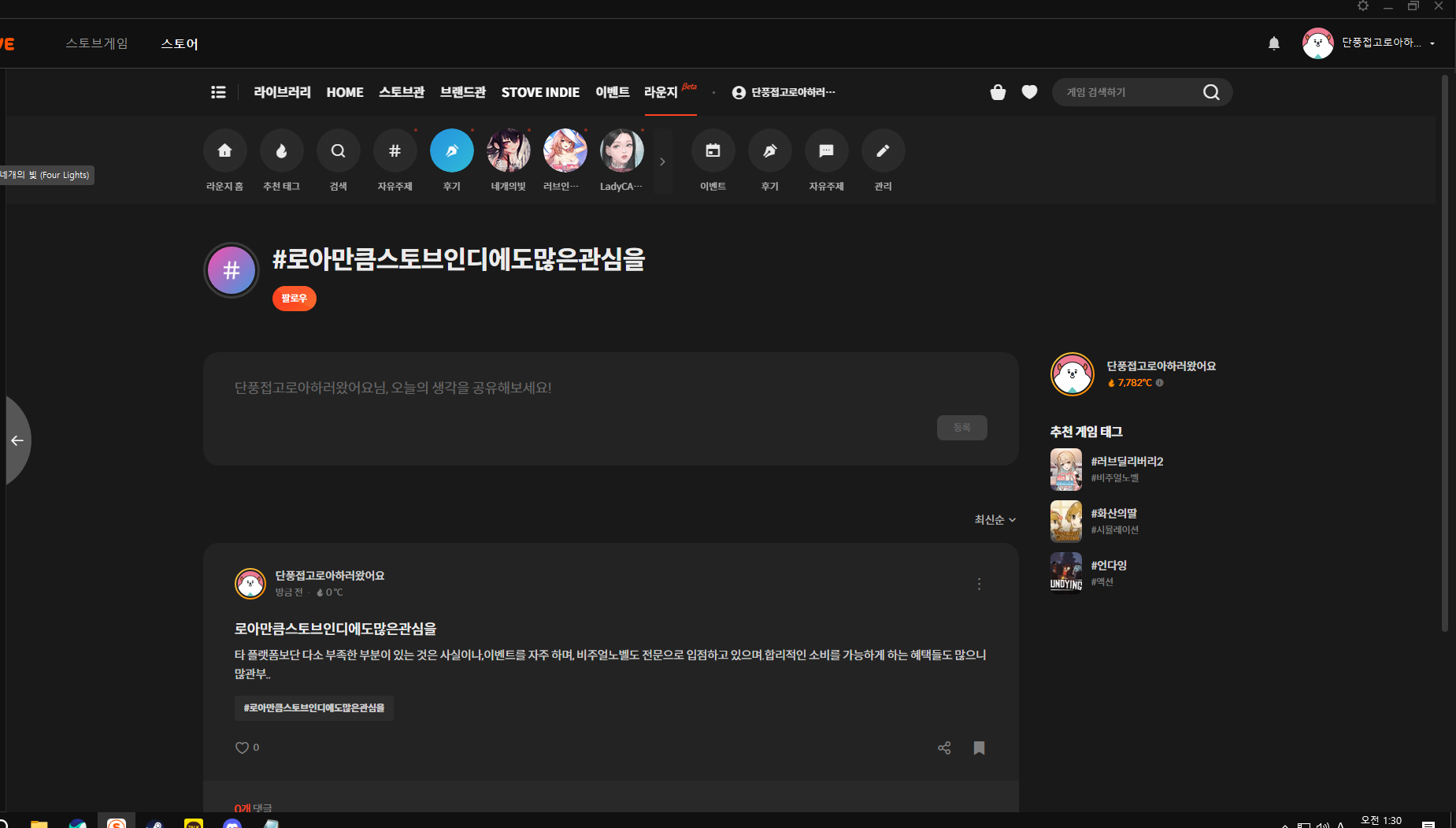The image size is (1456, 828).
Task: Open the 화산의딸 game thumbnail
Action: click(x=1066, y=522)
